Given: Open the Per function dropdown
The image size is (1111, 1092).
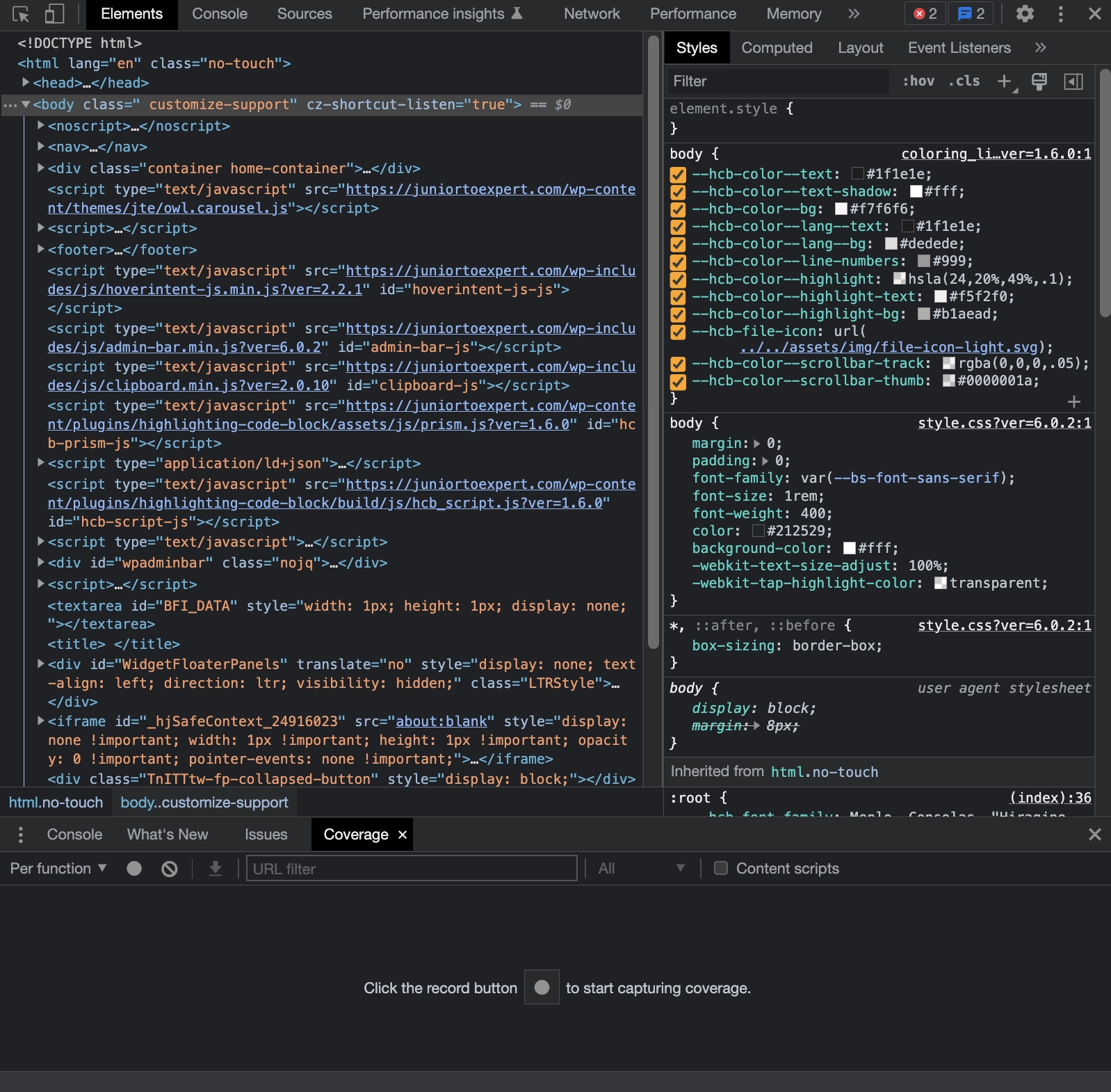Looking at the screenshot, I should (x=58, y=869).
